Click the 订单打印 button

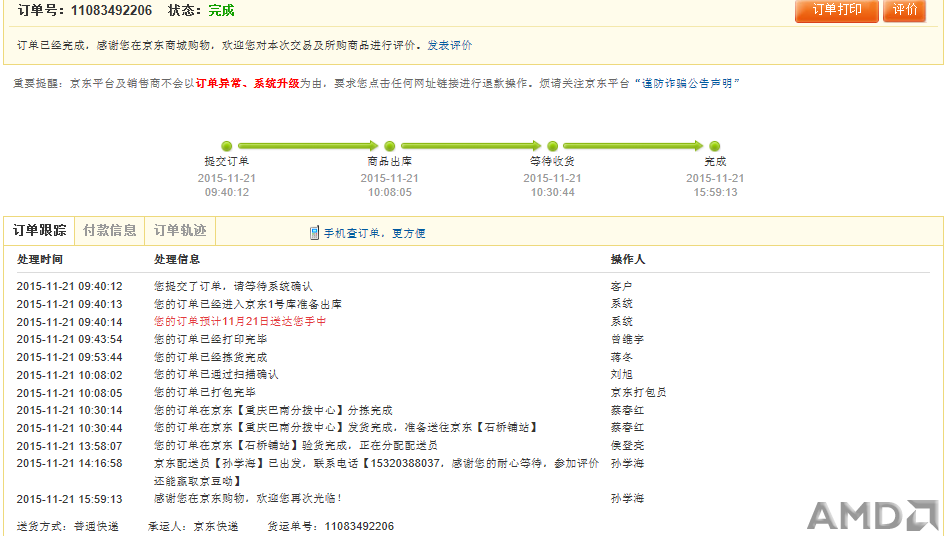click(837, 10)
